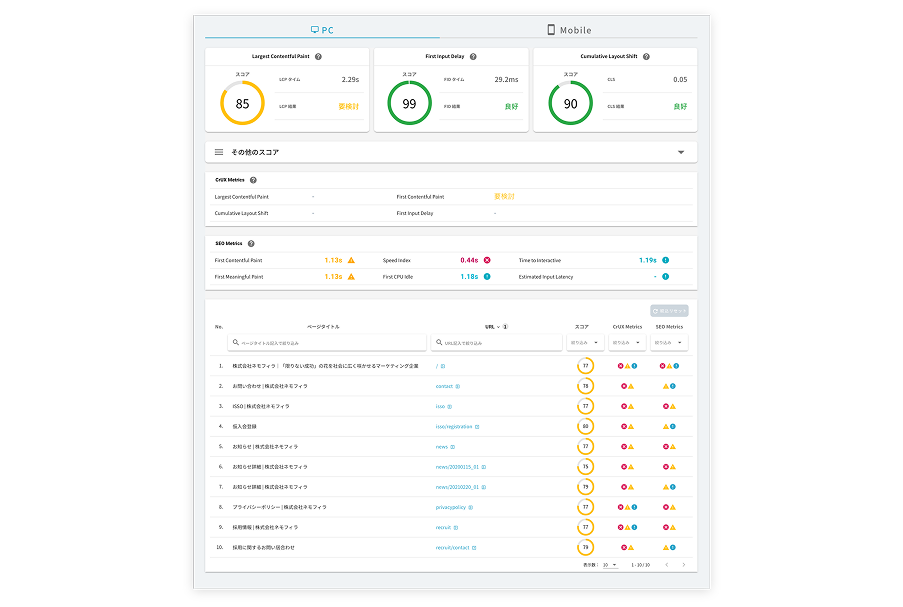Click external link icon beside recruit URL
Viewport: 903px width, 607px height.
pyautogui.click(x=456, y=528)
